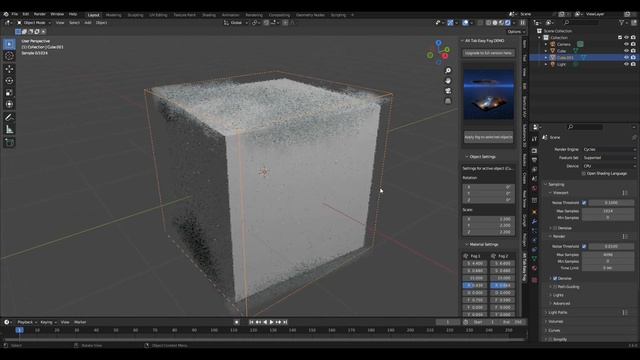640x360 pixels.
Task: Open the Feature Set dropdown
Action: 609,158
